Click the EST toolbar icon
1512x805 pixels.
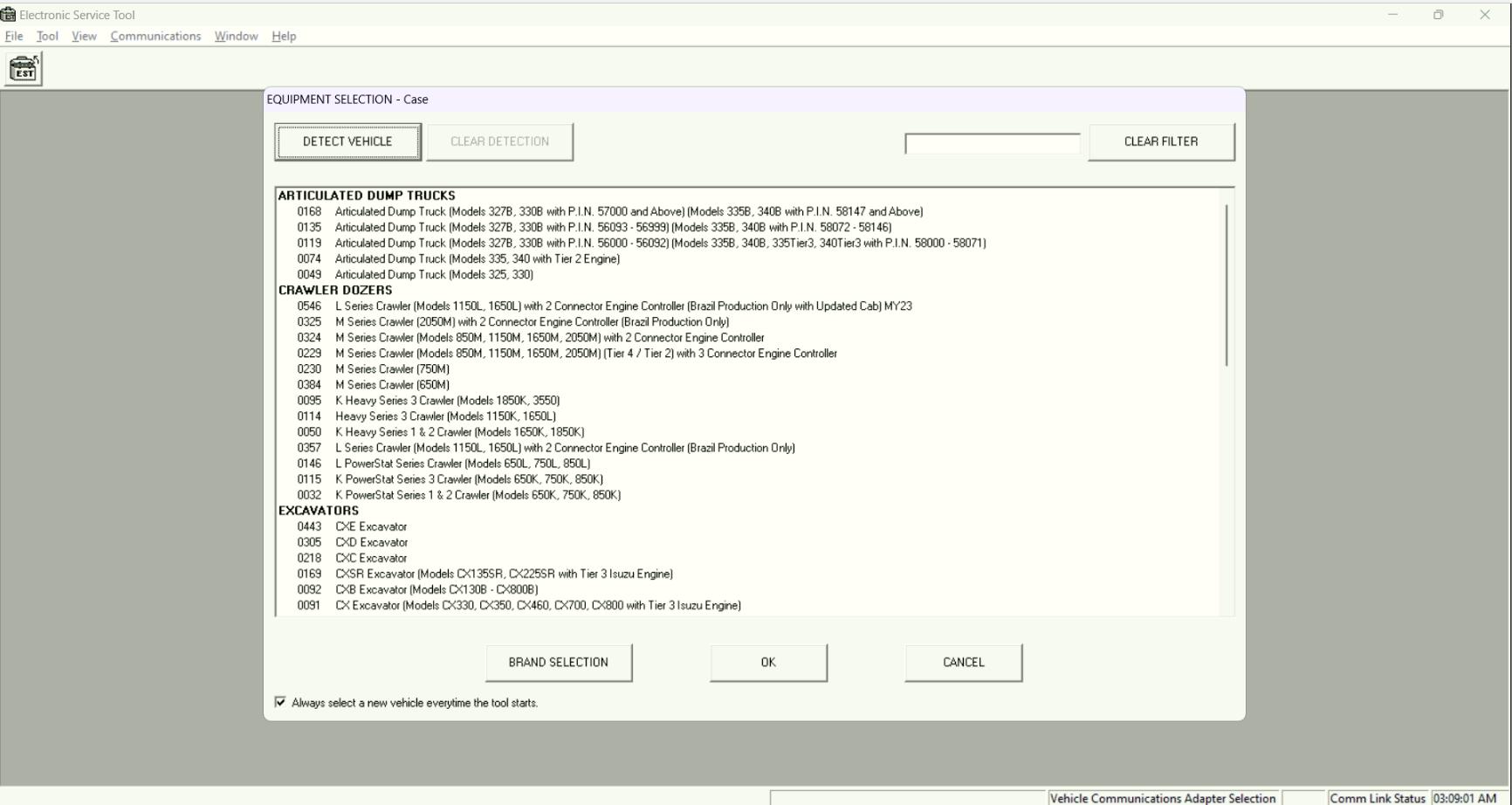(24, 69)
